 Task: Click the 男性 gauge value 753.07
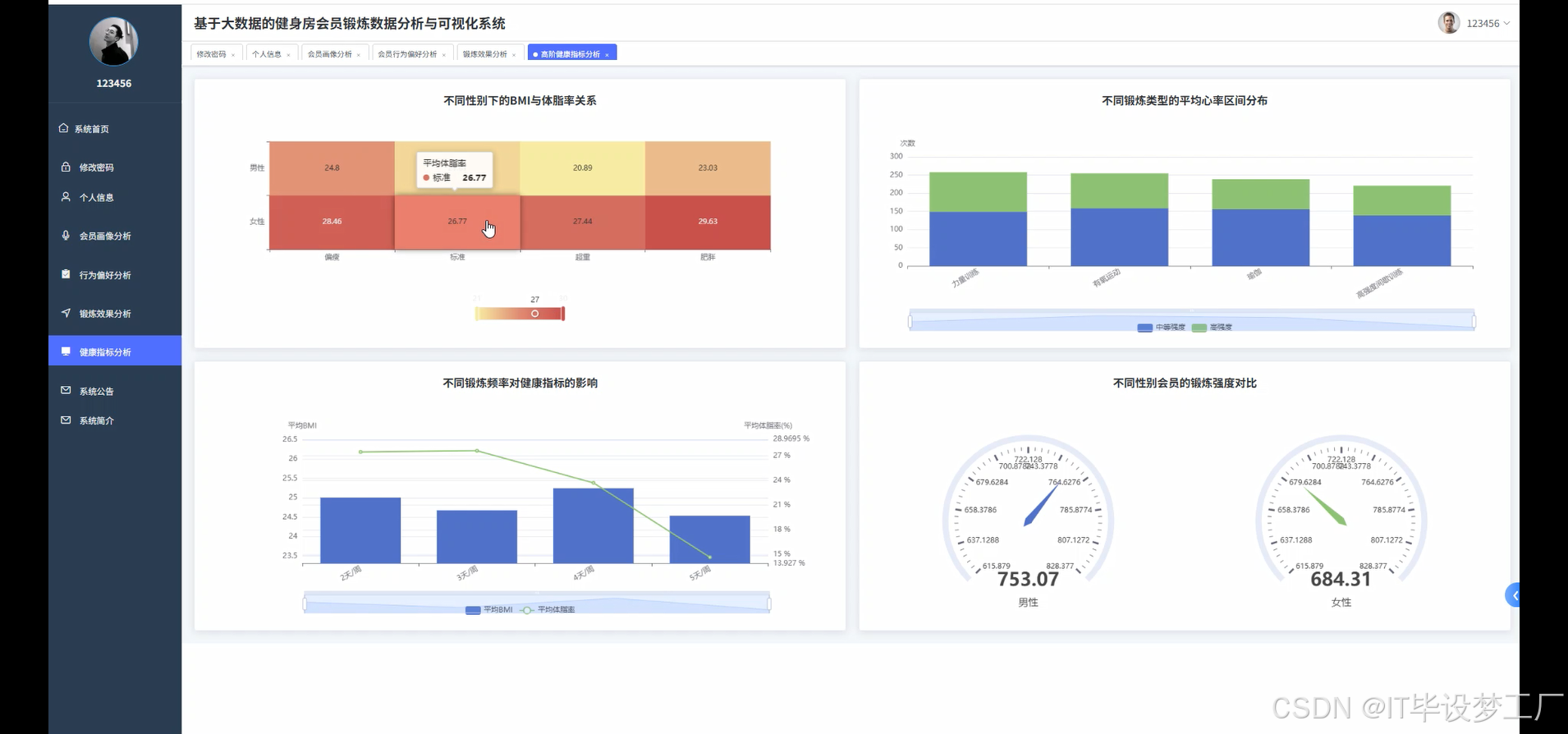pyautogui.click(x=1028, y=580)
